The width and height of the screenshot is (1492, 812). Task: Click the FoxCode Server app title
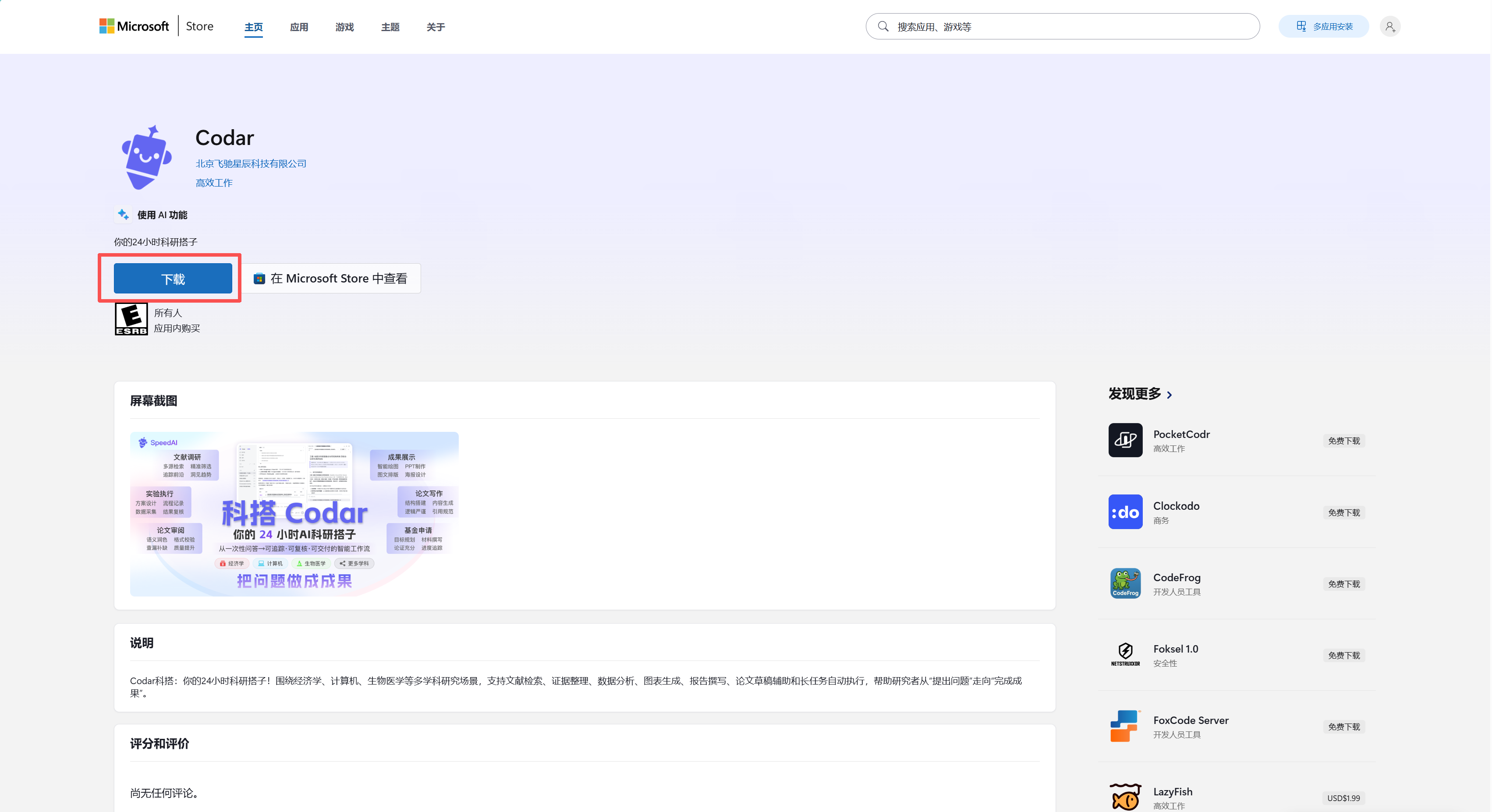pos(1191,720)
